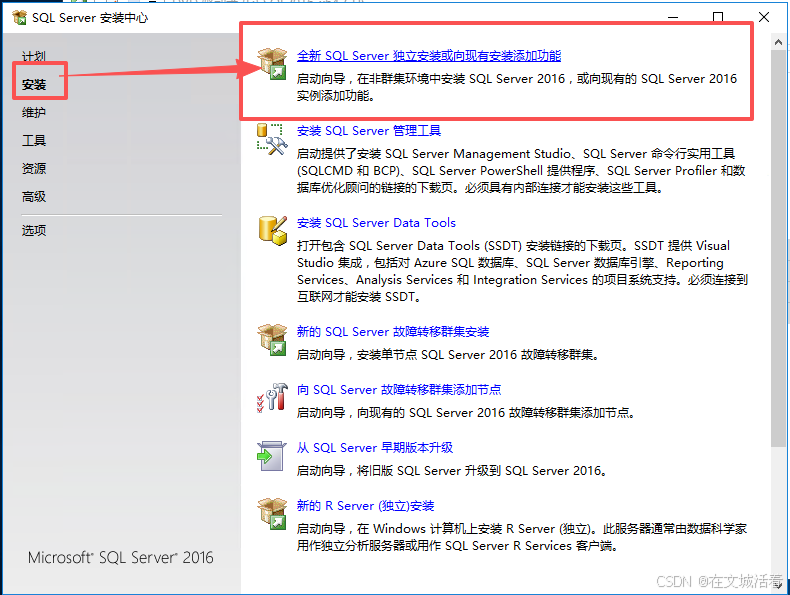Click description text mentioning SQLCMD 和 BCP
The height and width of the screenshot is (595, 790).
click(521, 171)
